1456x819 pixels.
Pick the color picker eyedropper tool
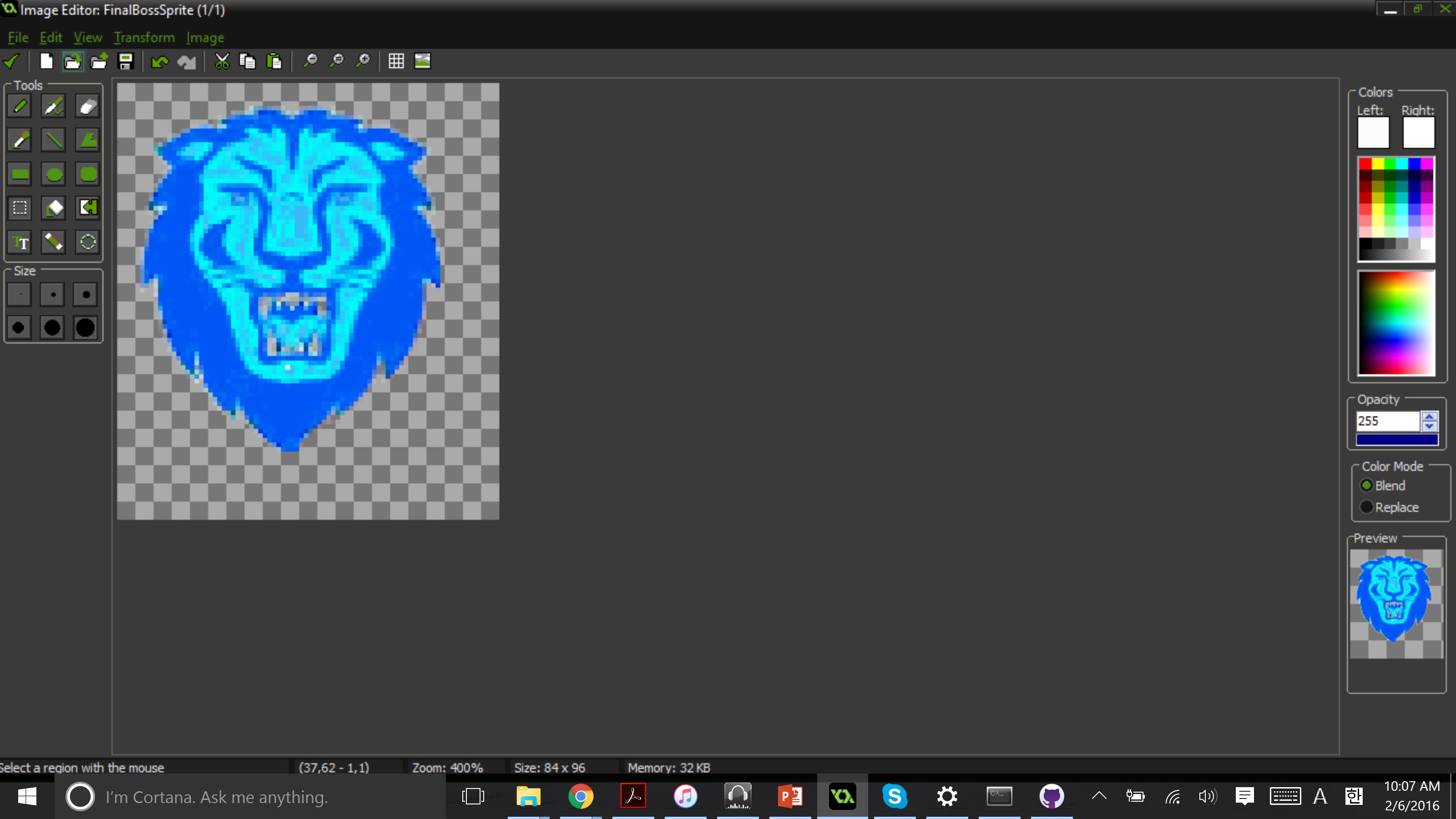click(20, 140)
